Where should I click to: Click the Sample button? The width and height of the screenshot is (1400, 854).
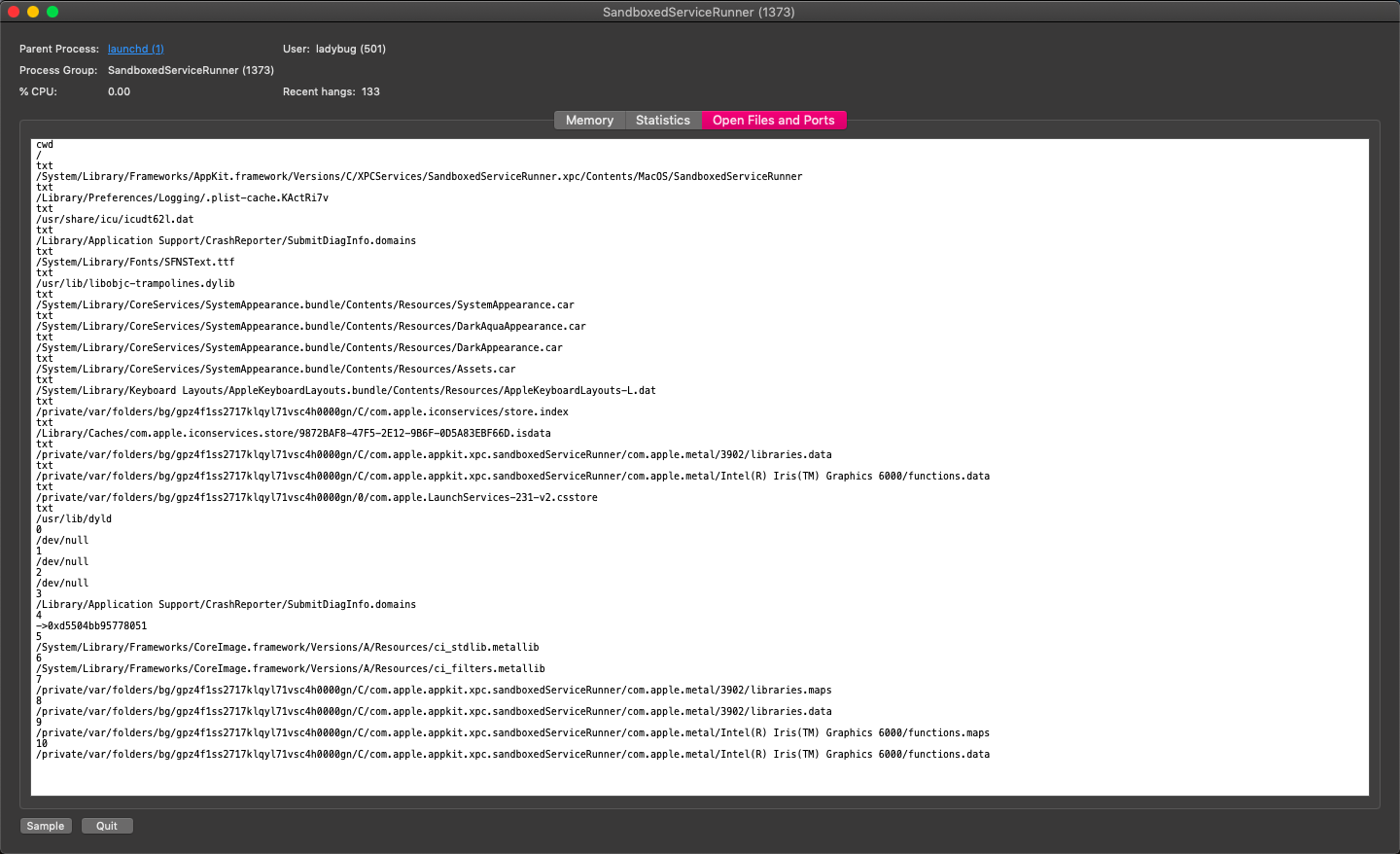tap(46, 826)
